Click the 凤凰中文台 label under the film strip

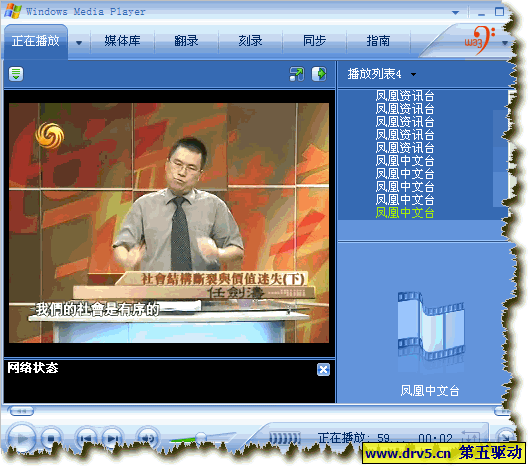click(430, 391)
